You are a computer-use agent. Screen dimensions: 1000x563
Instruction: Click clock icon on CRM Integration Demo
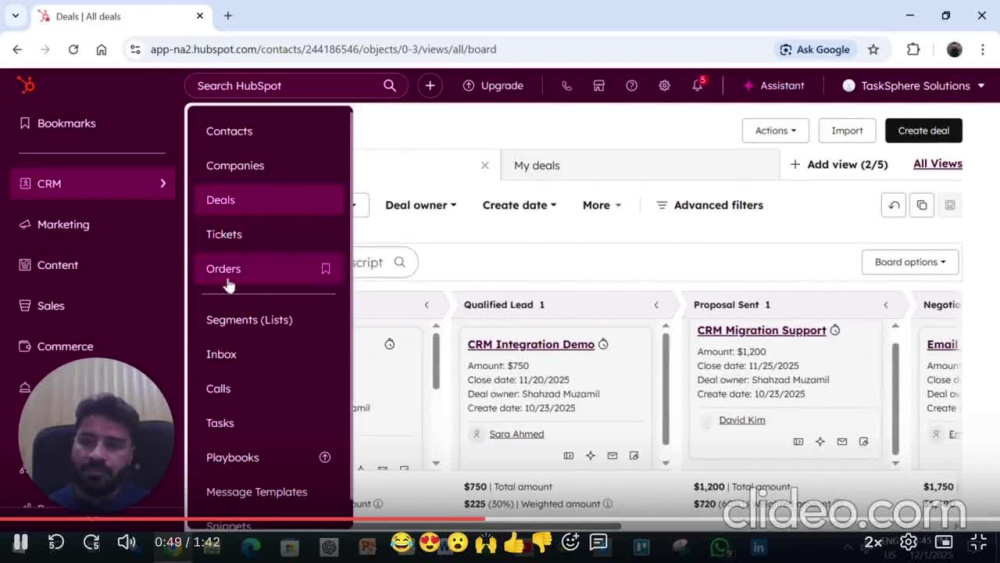[603, 344]
